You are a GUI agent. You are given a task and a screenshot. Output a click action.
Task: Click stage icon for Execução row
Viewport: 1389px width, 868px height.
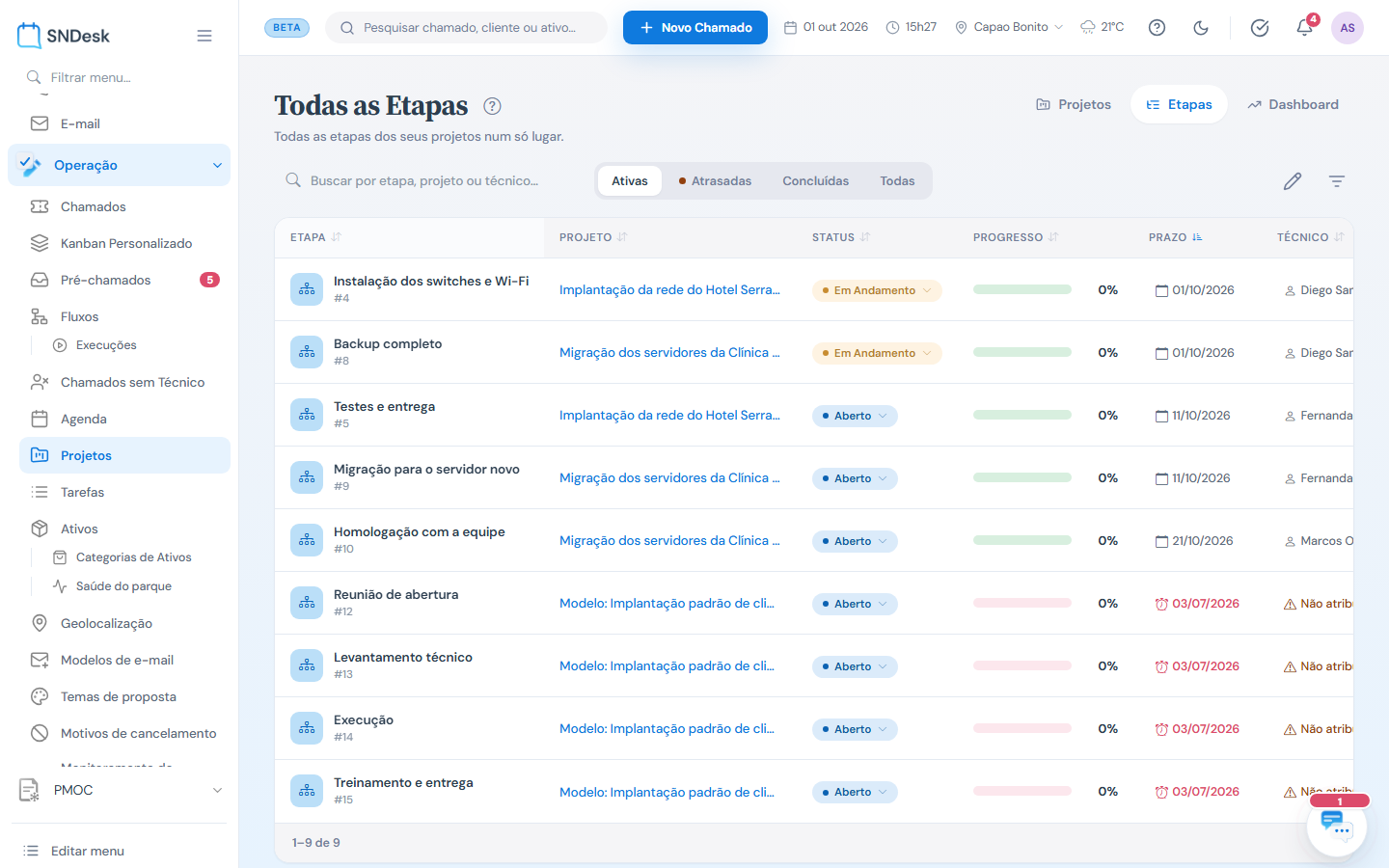(307, 728)
